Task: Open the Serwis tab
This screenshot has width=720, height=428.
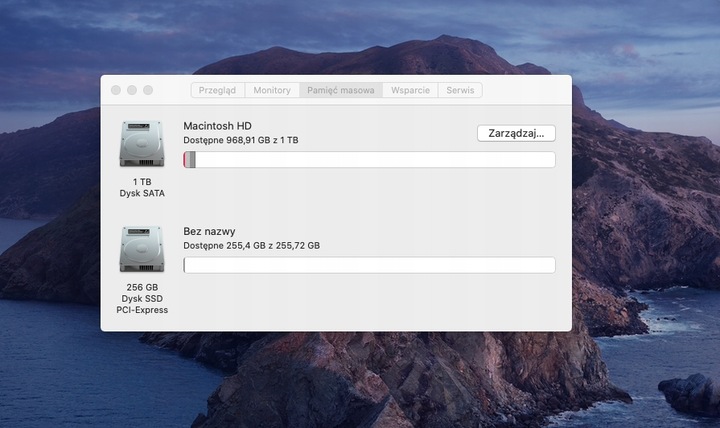Action: [x=460, y=90]
